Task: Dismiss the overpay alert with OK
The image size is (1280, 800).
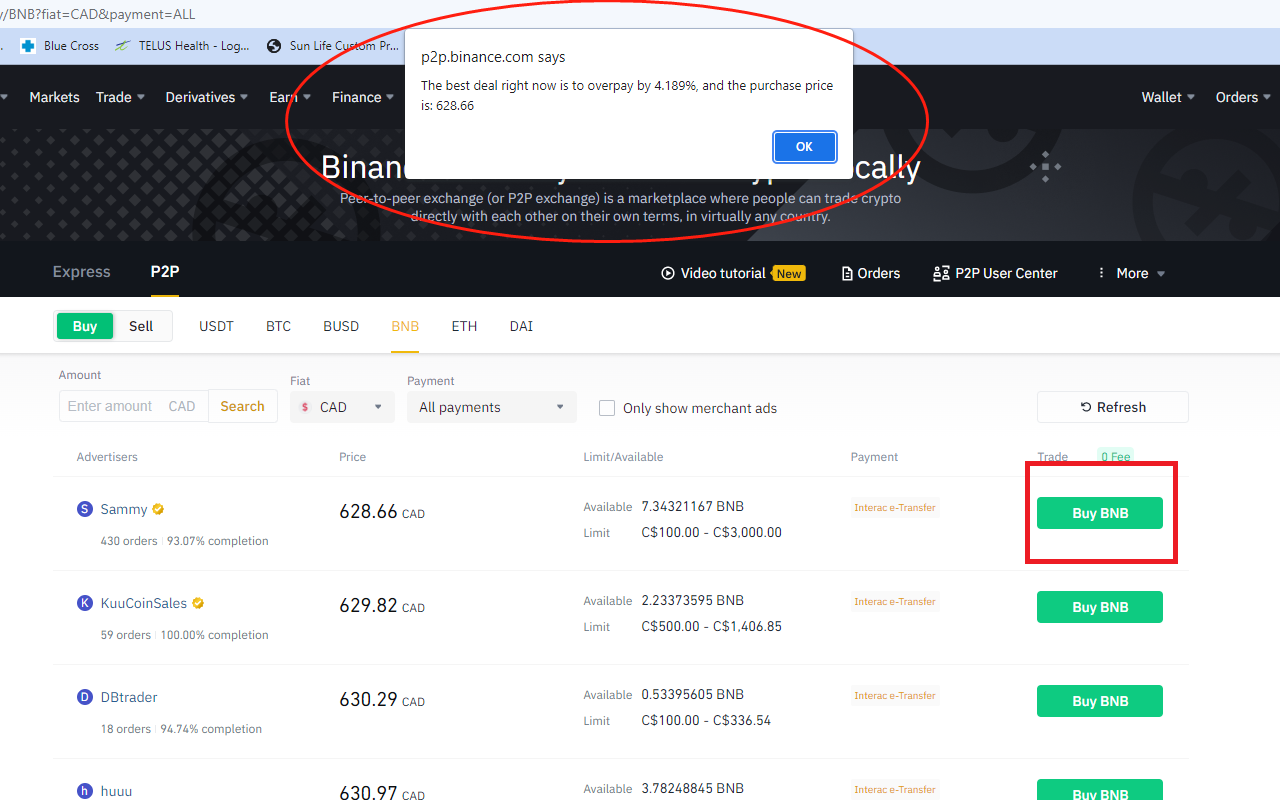Action: pyautogui.click(x=804, y=146)
